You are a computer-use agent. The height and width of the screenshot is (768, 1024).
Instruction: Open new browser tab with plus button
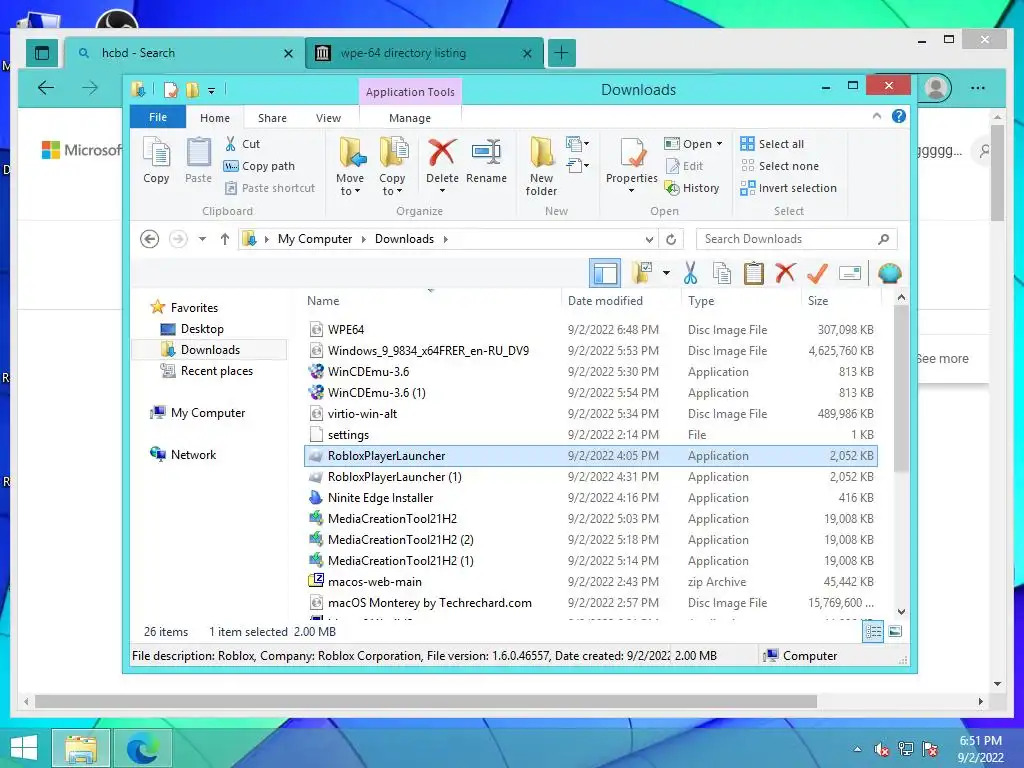click(x=562, y=53)
